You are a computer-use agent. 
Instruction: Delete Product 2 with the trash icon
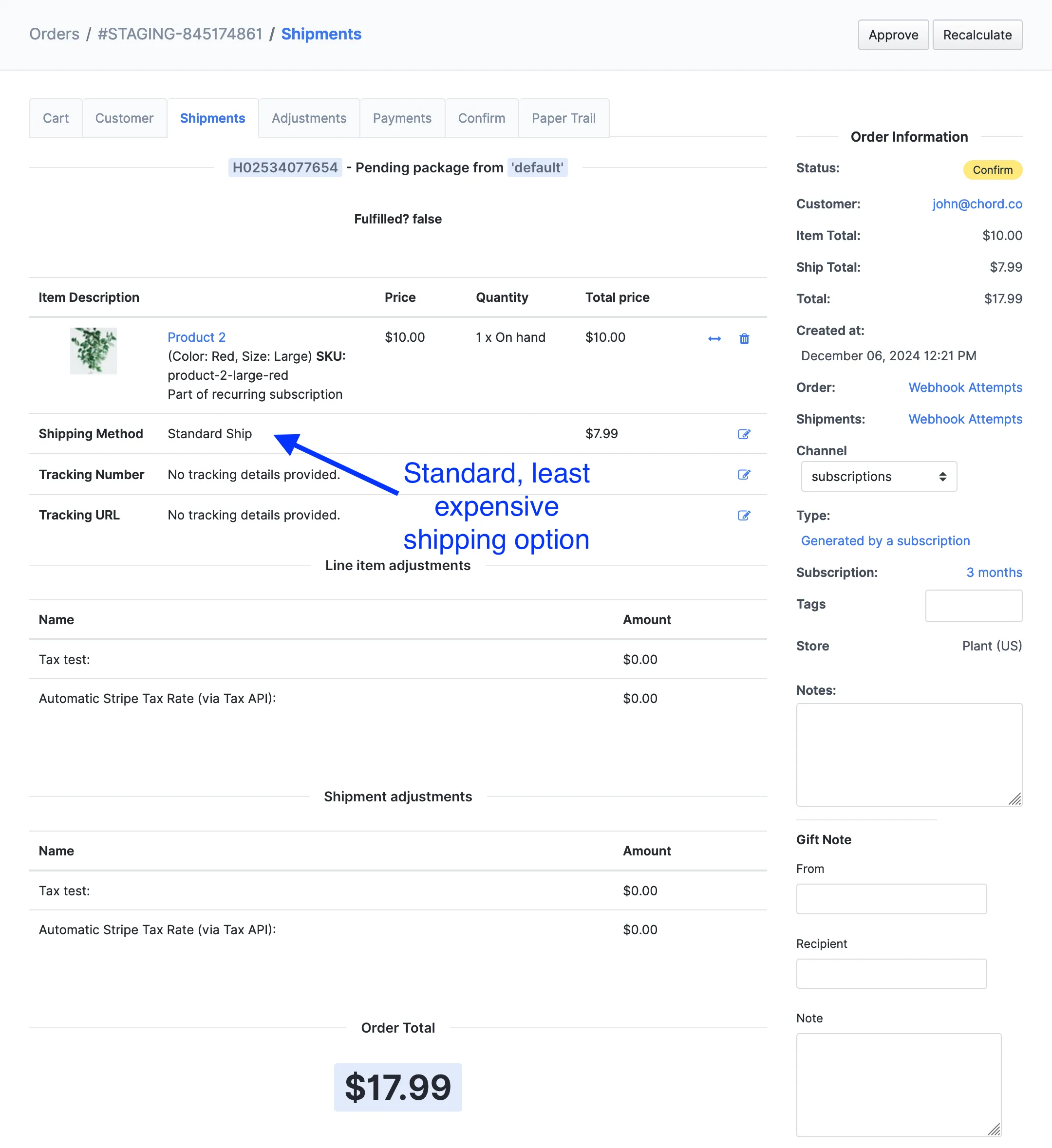(x=744, y=339)
